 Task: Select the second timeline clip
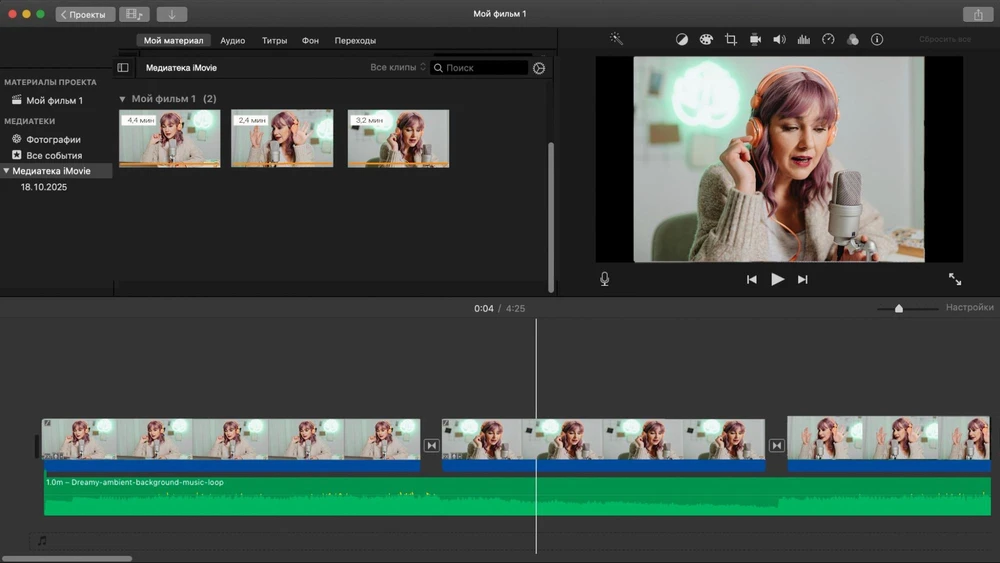click(x=603, y=439)
